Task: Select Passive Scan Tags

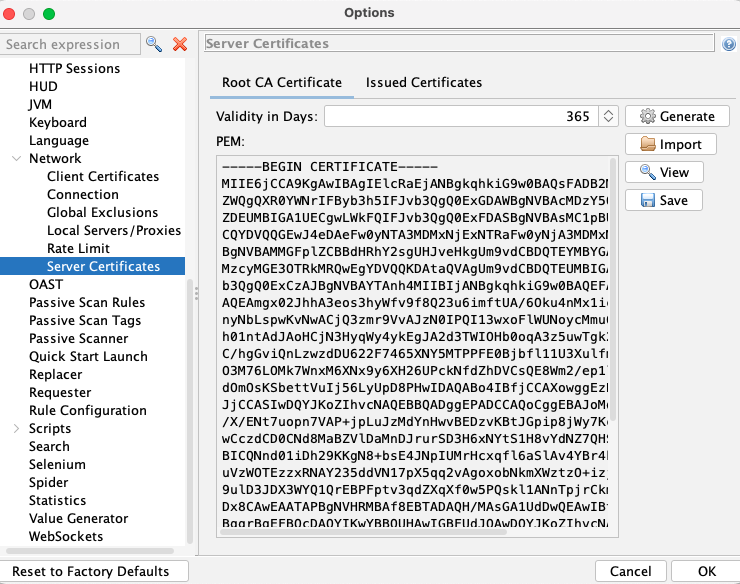Action: 85,320
